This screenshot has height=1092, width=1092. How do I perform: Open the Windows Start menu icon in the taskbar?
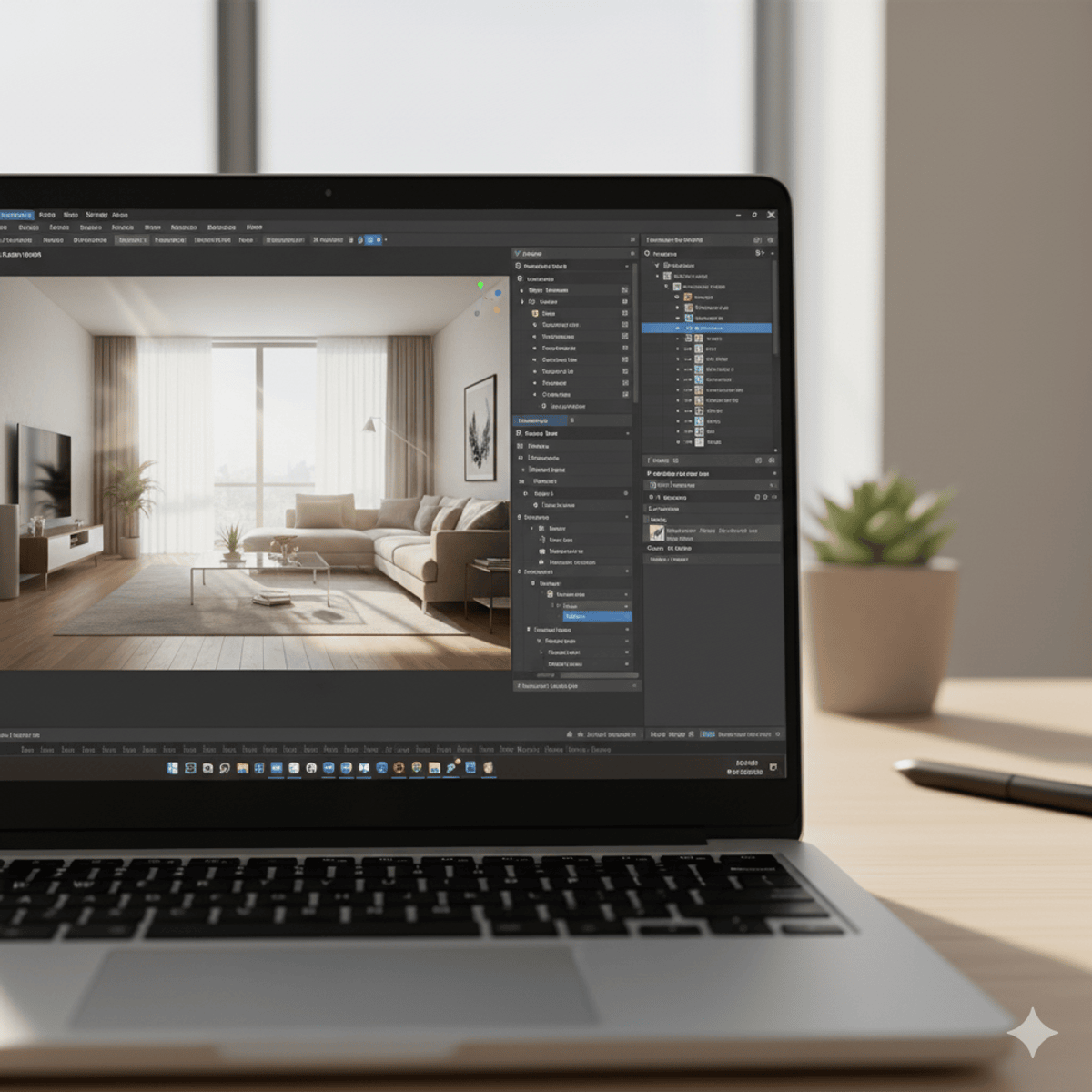(x=173, y=768)
